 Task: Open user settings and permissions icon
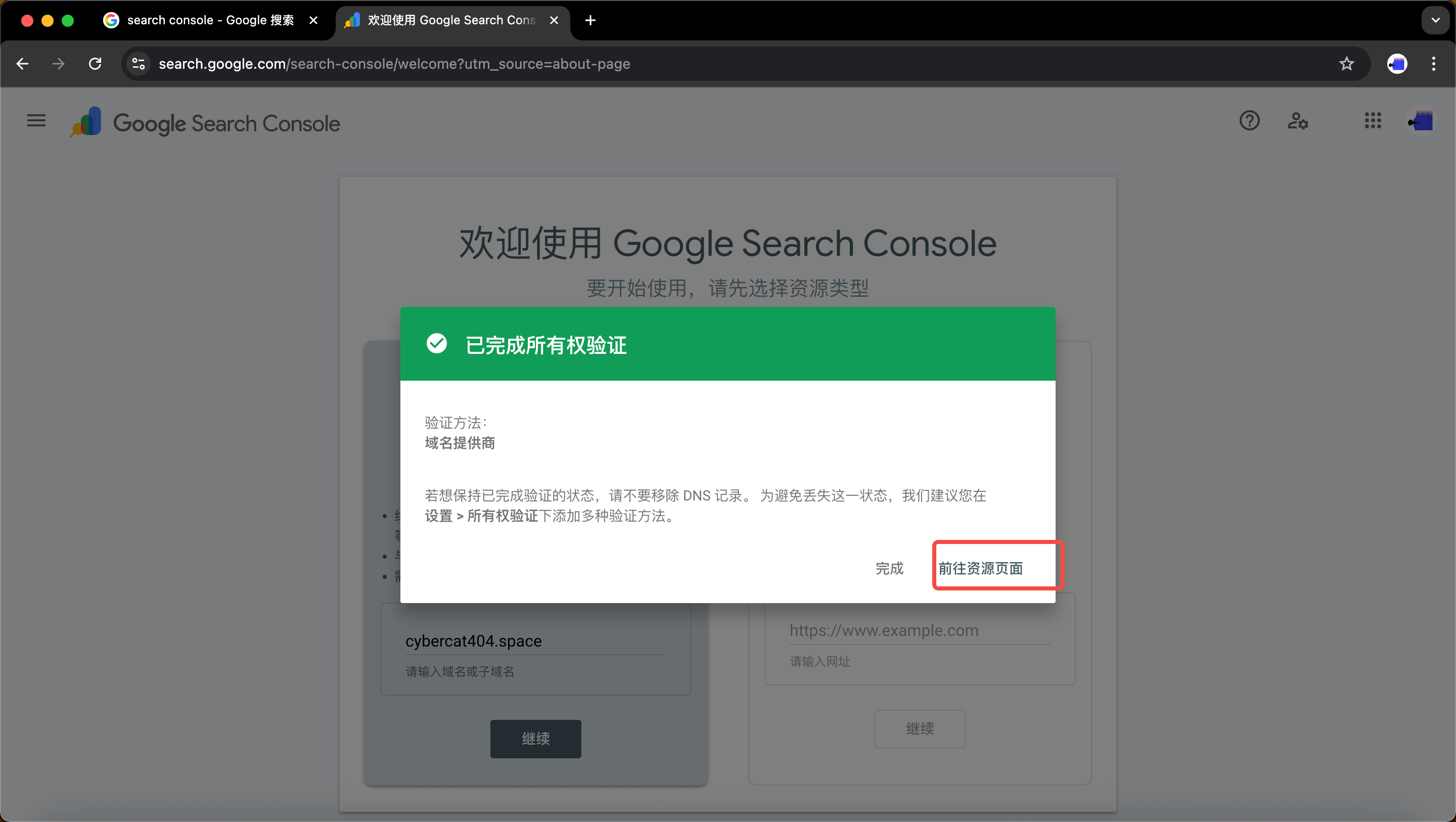click(1298, 121)
